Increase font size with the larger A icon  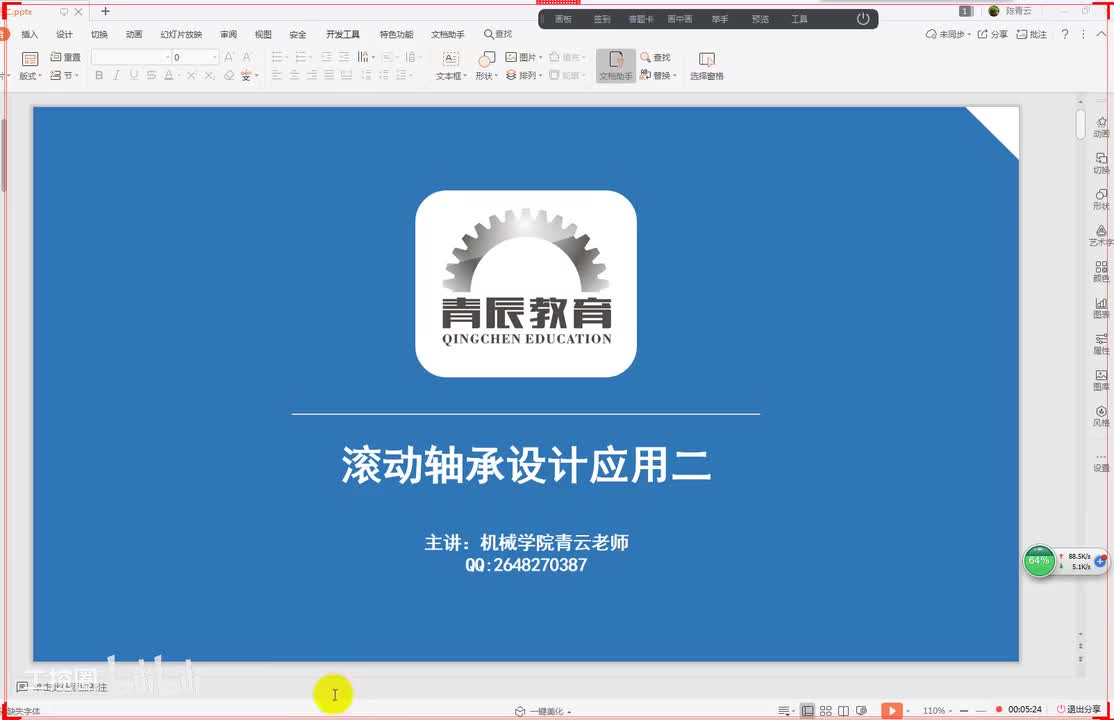tap(229, 57)
